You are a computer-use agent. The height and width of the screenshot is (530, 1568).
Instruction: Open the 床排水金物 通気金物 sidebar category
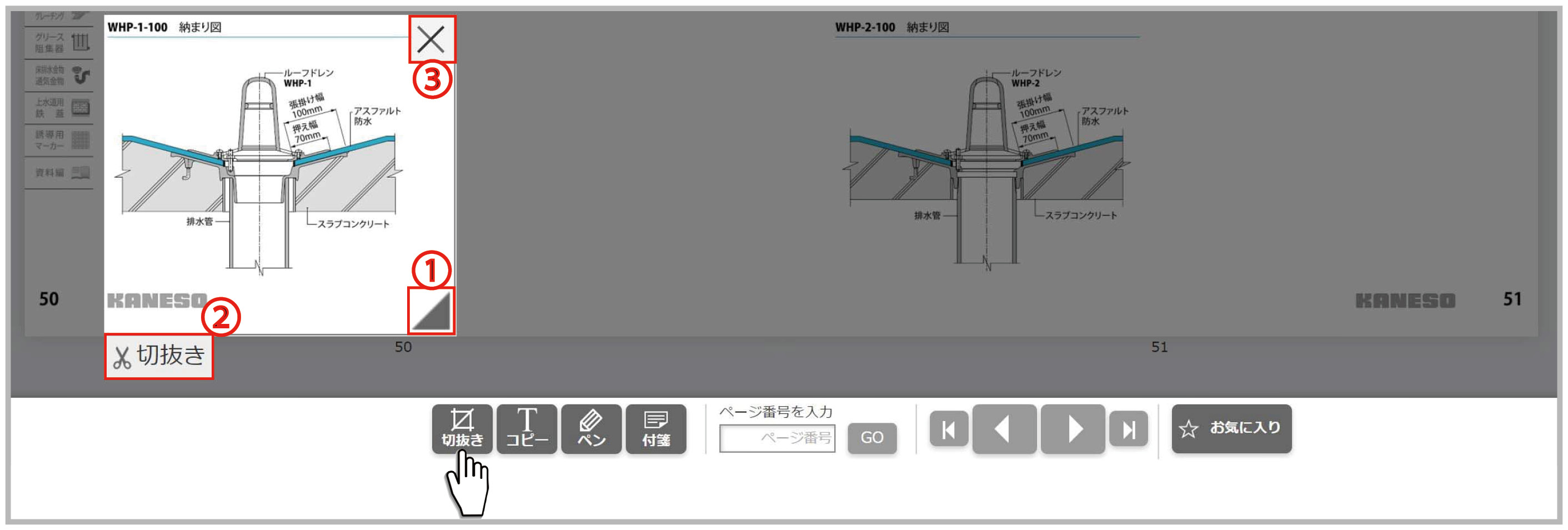click(x=59, y=76)
